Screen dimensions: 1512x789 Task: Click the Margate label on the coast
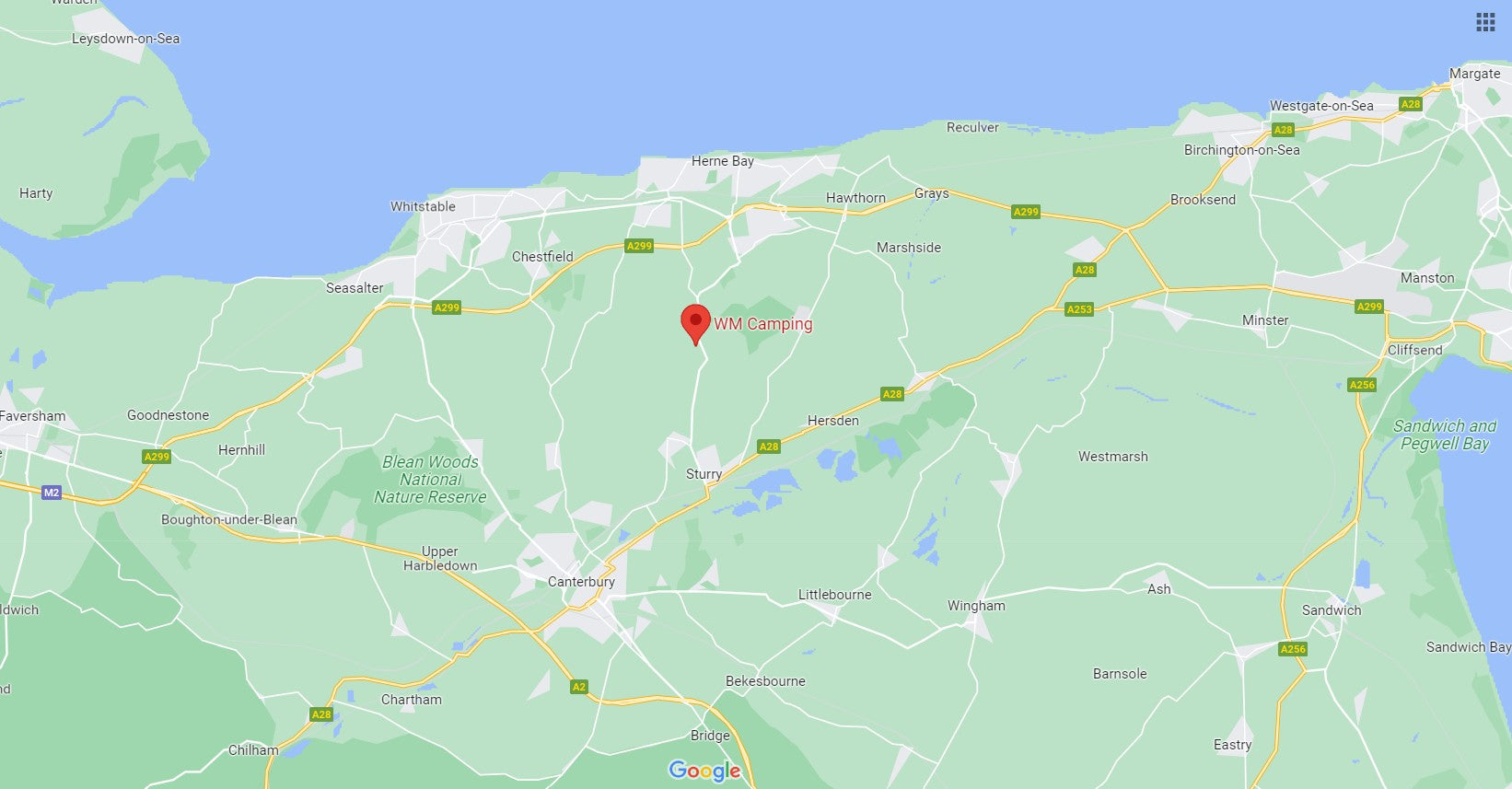(1474, 74)
